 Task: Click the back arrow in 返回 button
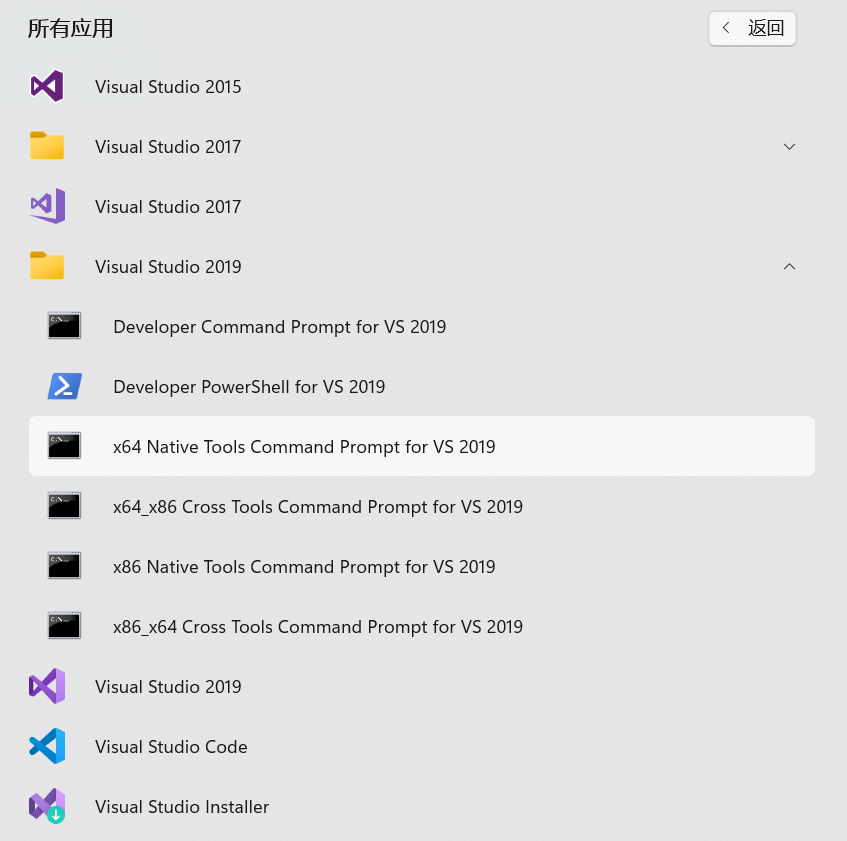click(727, 29)
